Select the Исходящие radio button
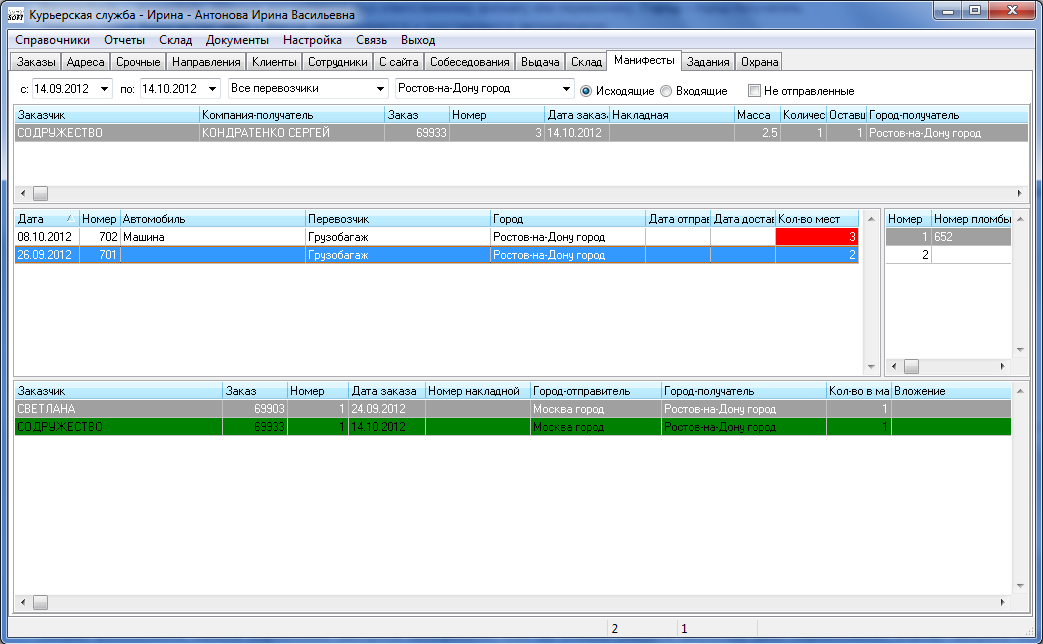Viewport: 1043px width, 644px height. (586, 91)
